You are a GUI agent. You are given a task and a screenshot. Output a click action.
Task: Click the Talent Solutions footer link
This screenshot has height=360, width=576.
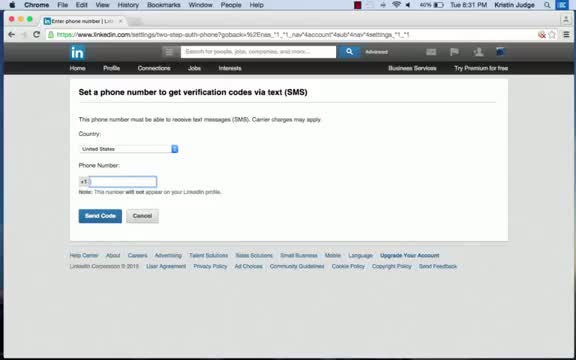(209, 255)
